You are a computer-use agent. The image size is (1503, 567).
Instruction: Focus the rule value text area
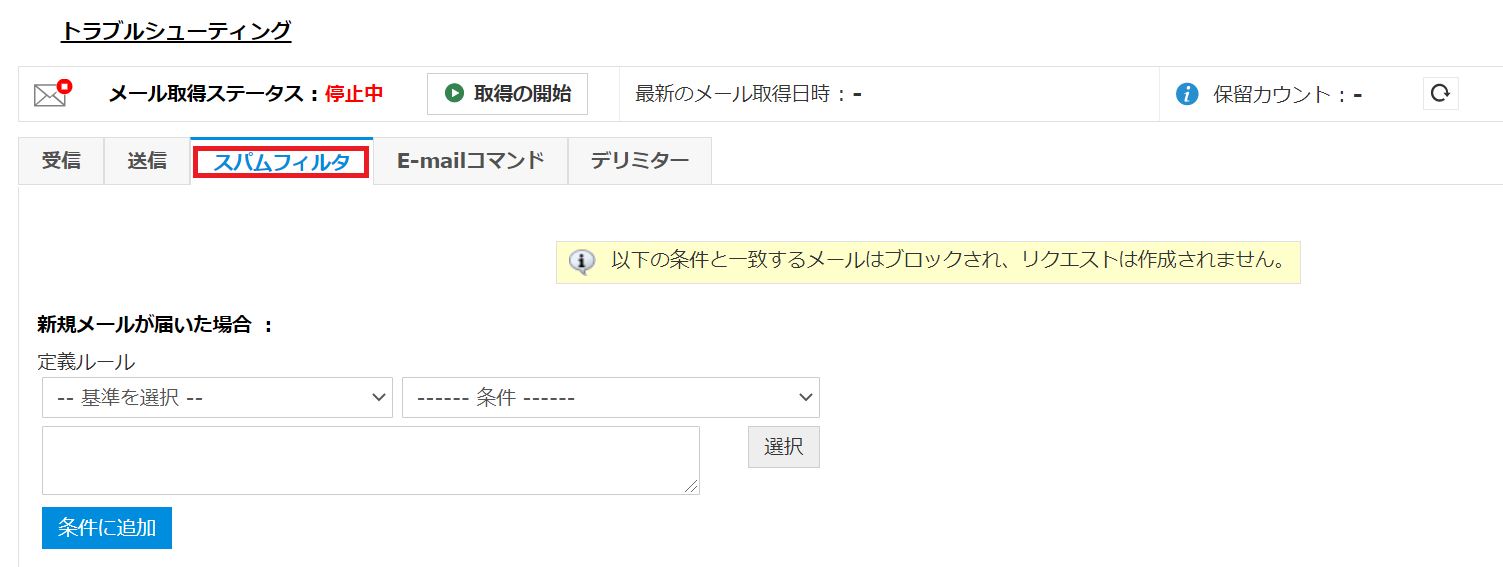[370, 460]
